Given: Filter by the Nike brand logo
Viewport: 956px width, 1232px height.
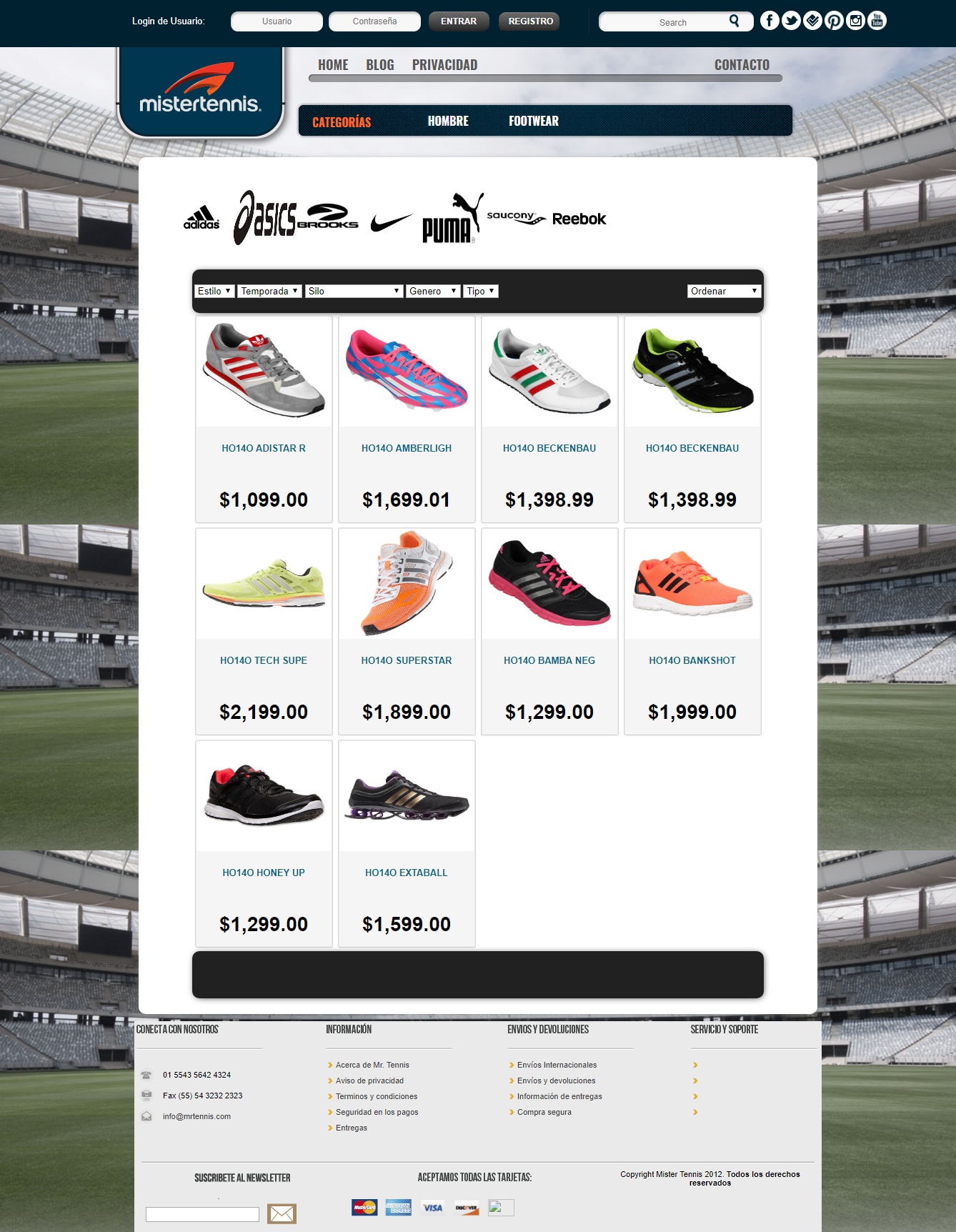Looking at the screenshot, I should tap(391, 222).
